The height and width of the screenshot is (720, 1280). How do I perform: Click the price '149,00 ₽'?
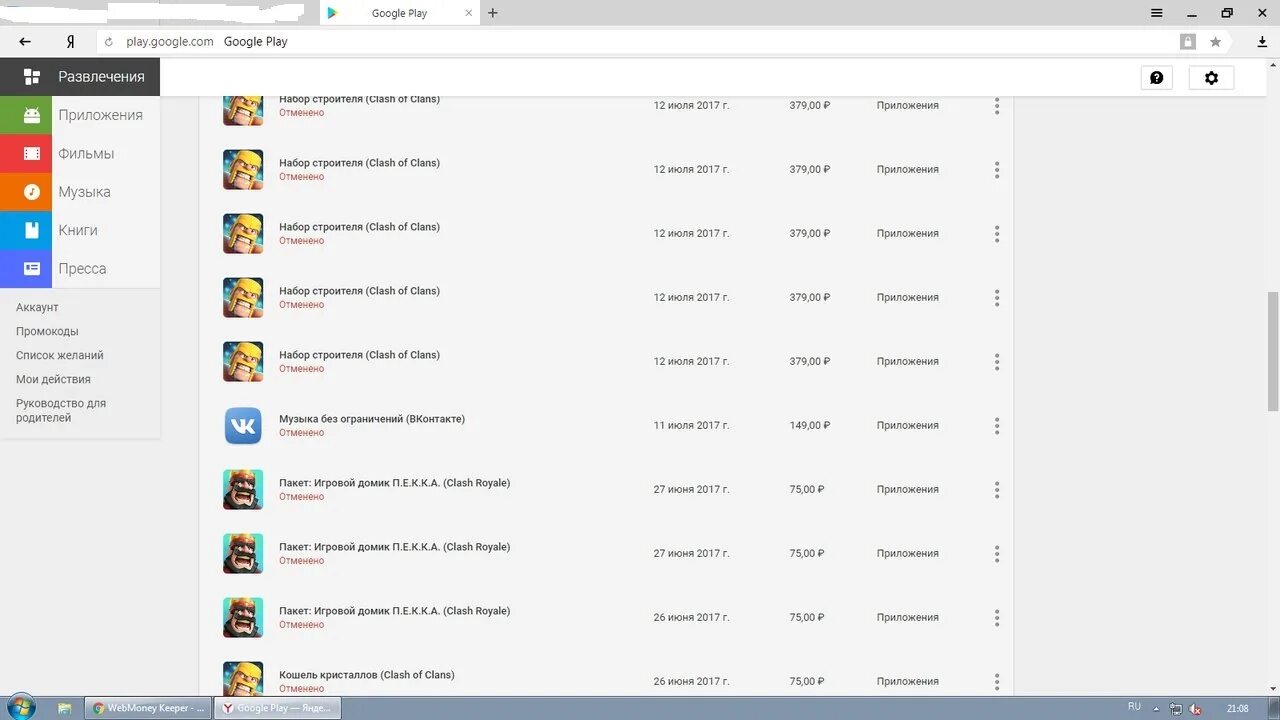click(810, 426)
